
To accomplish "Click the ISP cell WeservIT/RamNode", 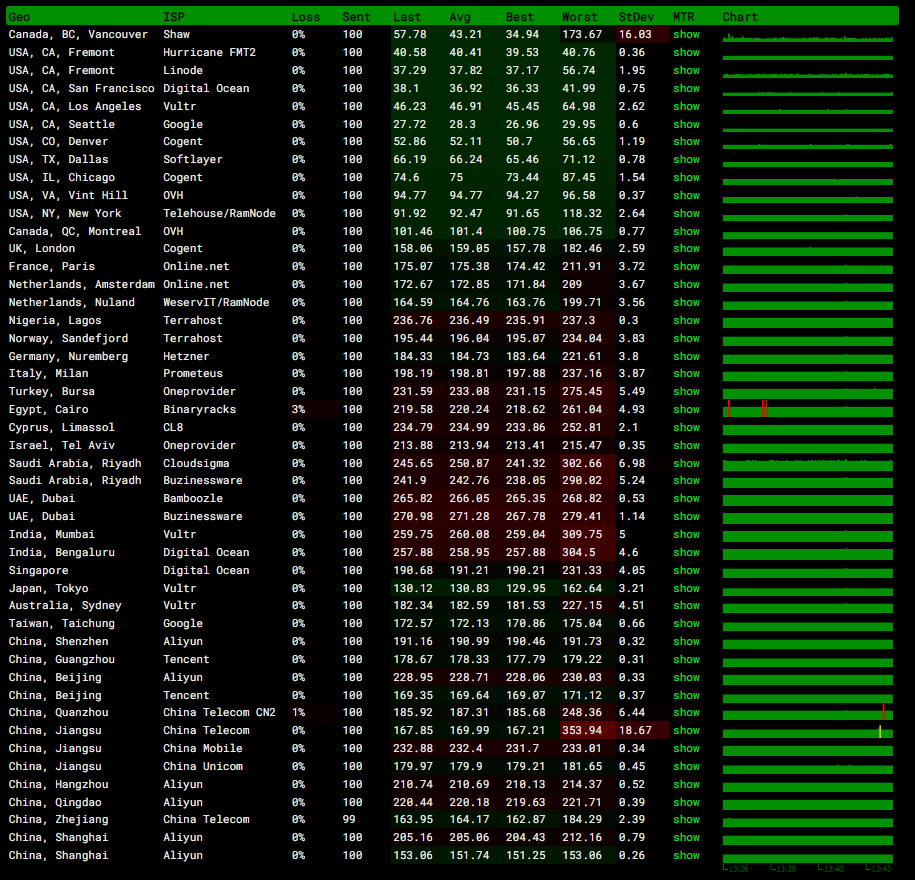I will coord(216,303).
